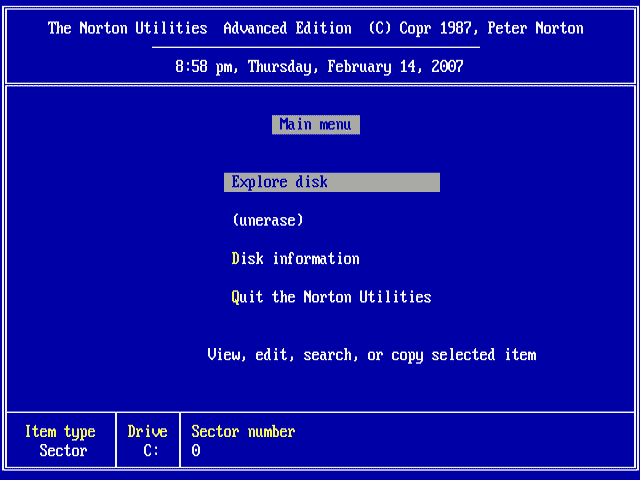Click the Sector value under Item type

pos(63,451)
